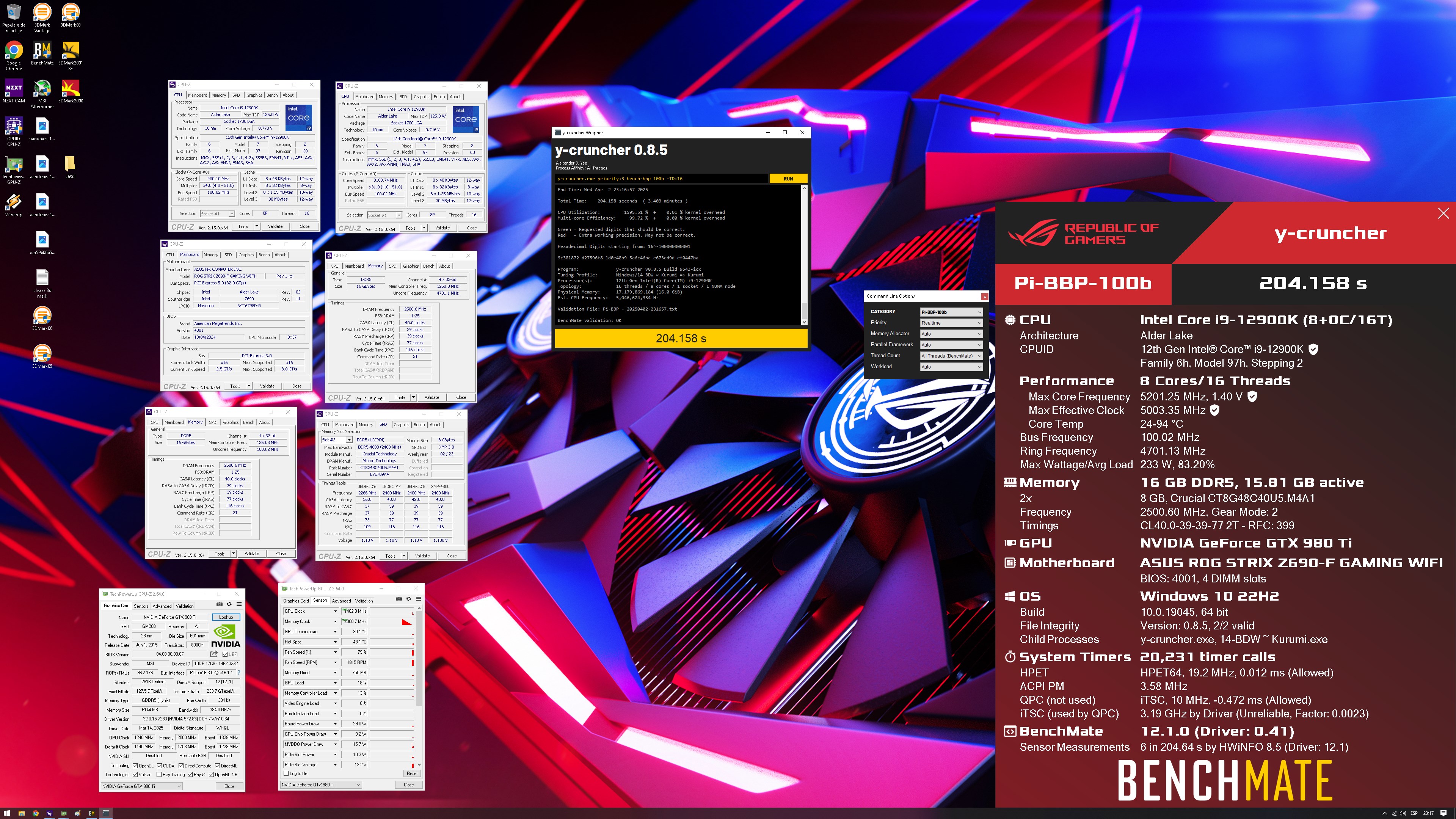This screenshot has width=1456, height=819.
Task: Select the z690f folder on desktop
Action: 70,167
